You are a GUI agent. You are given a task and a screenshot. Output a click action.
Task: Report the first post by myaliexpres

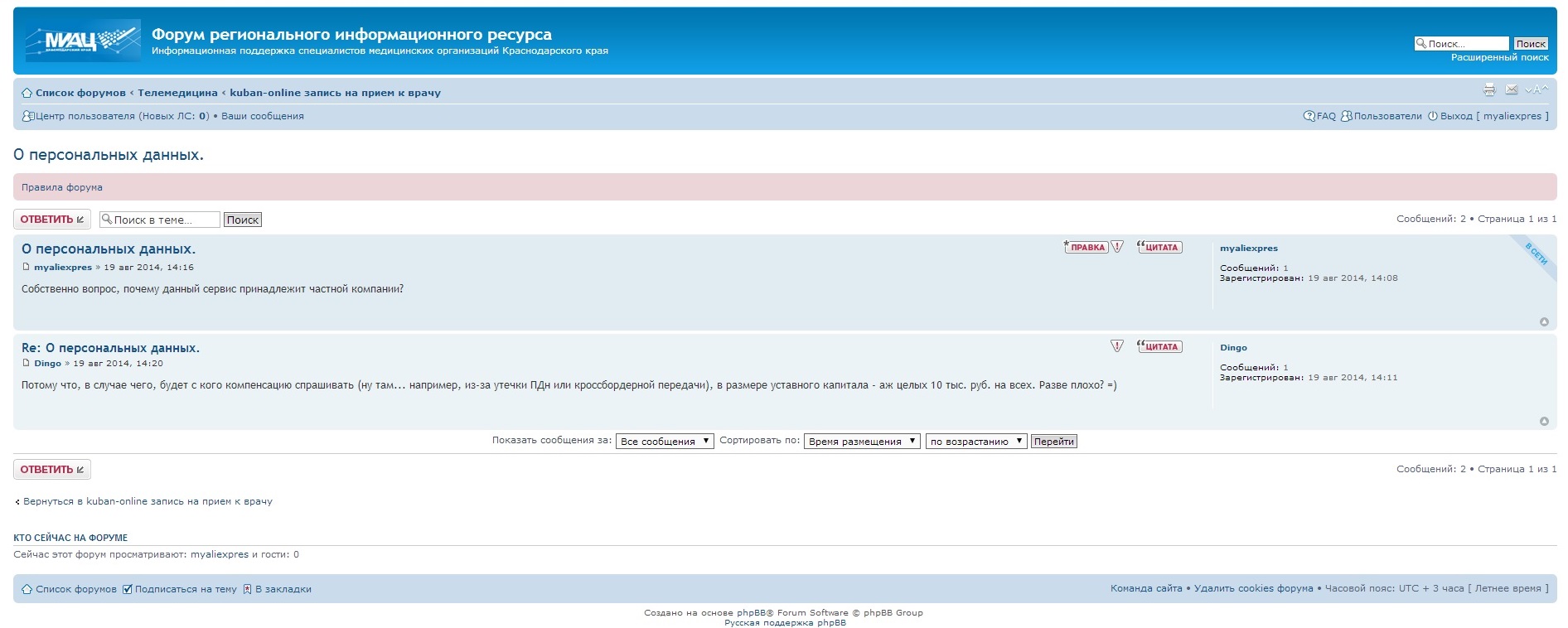pyautogui.click(x=1117, y=247)
